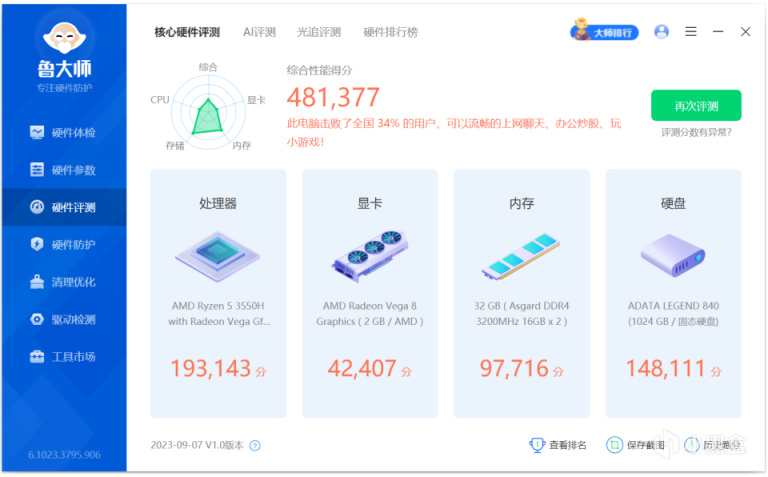Click the 处理器 card title
The height and width of the screenshot is (477, 768).
pos(218,203)
